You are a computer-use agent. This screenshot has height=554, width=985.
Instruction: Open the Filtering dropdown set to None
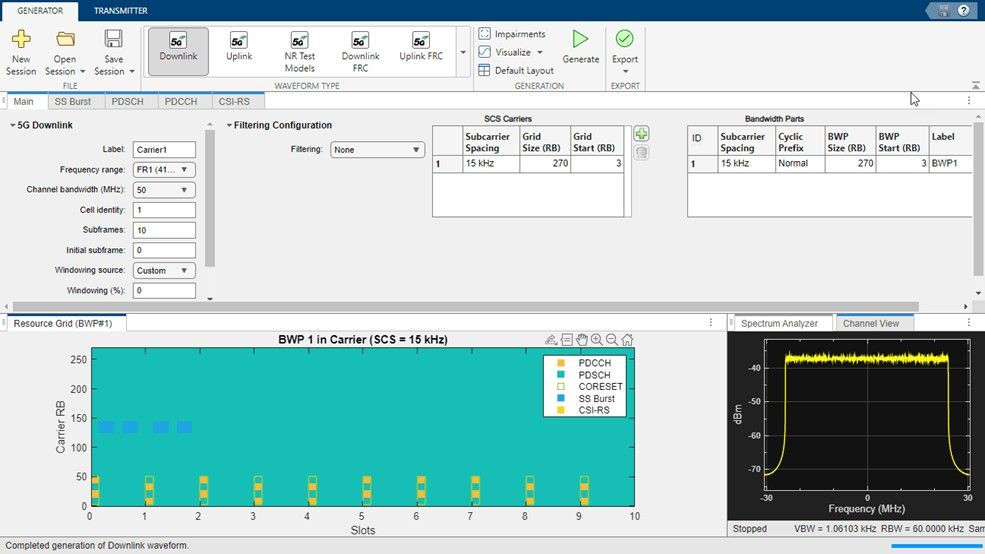click(377, 150)
